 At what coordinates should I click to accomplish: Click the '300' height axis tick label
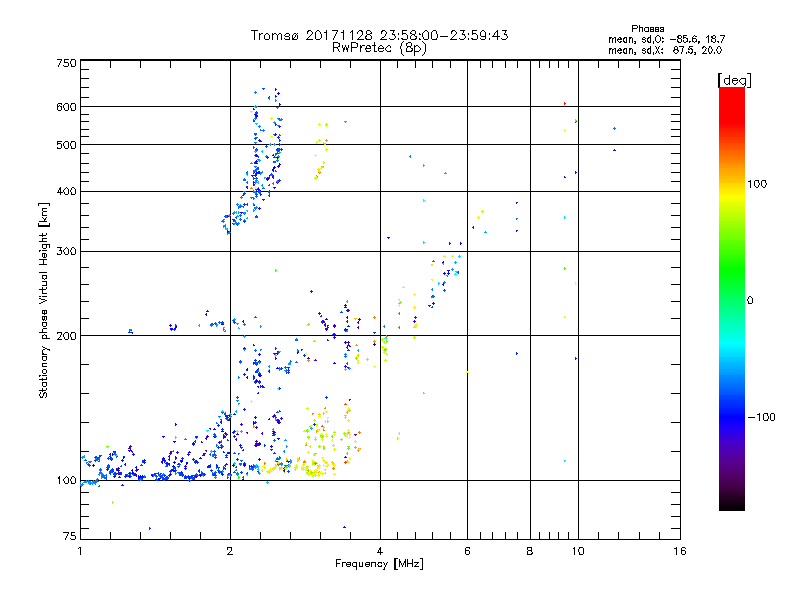point(66,252)
